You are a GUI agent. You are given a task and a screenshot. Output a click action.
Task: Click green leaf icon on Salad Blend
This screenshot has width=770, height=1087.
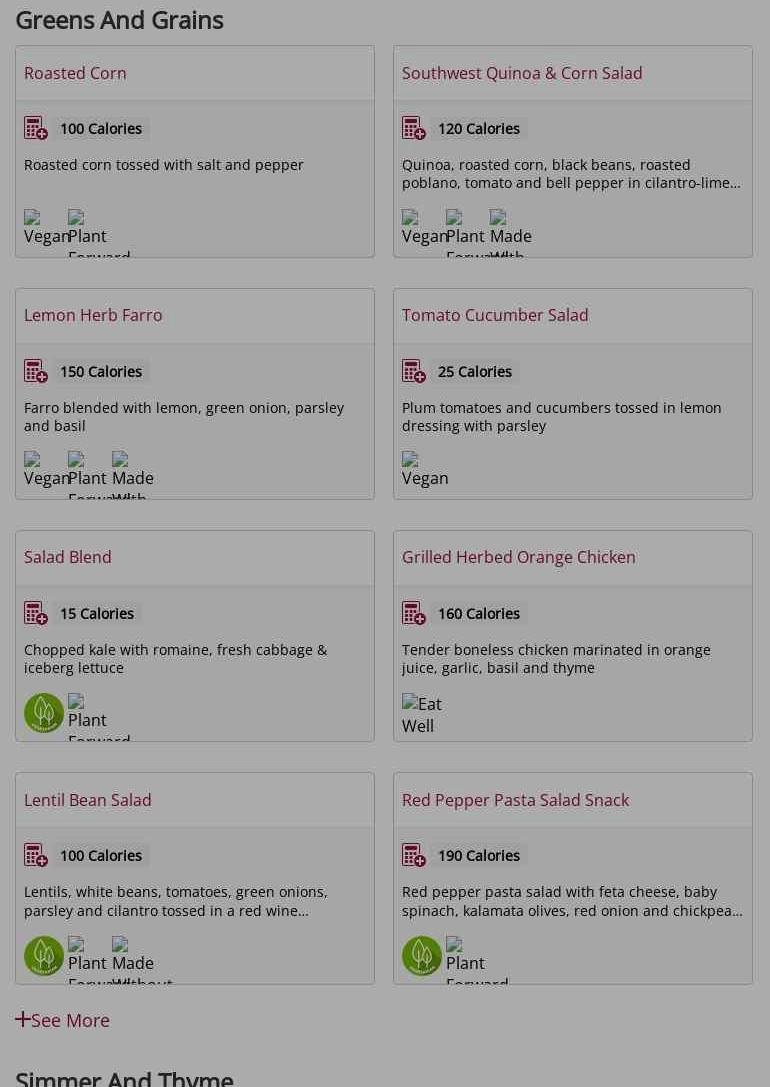tap(44, 713)
